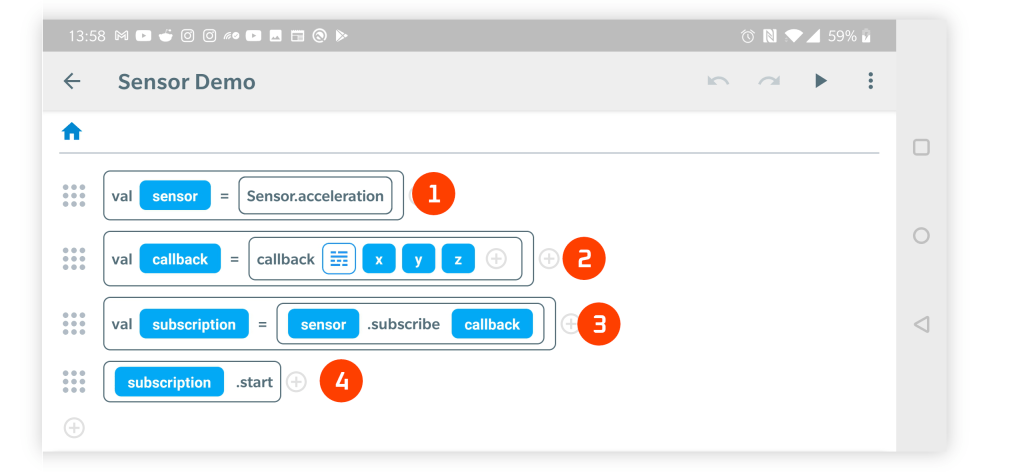The width and height of the screenshot is (1023, 472).
Task: Add a parameter after z in callback
Action: pos(497,259)
